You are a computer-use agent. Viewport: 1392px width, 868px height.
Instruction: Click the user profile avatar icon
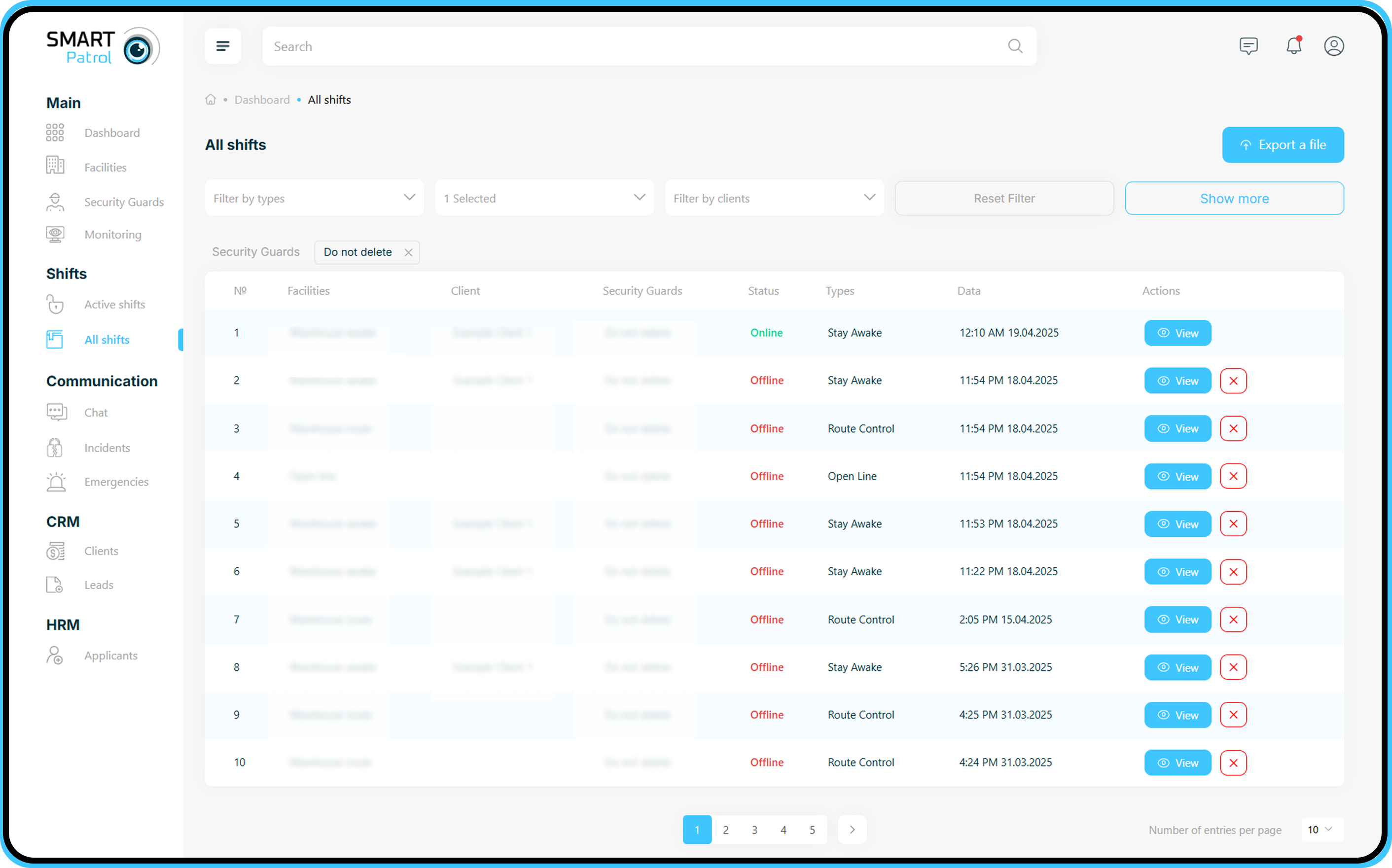(x=1333, y=46)
